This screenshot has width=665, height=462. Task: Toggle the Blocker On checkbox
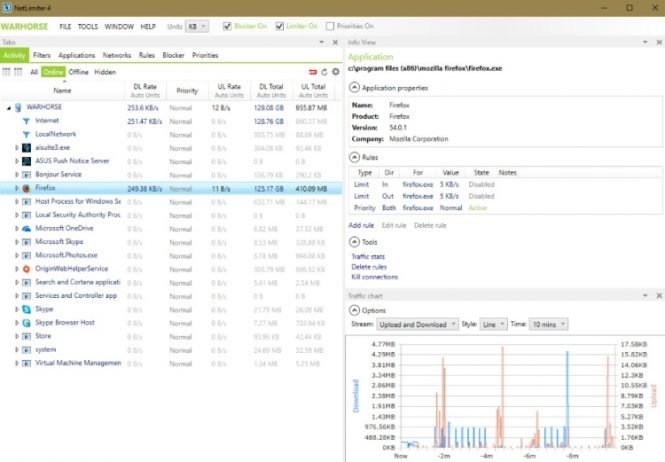[228, 26]
